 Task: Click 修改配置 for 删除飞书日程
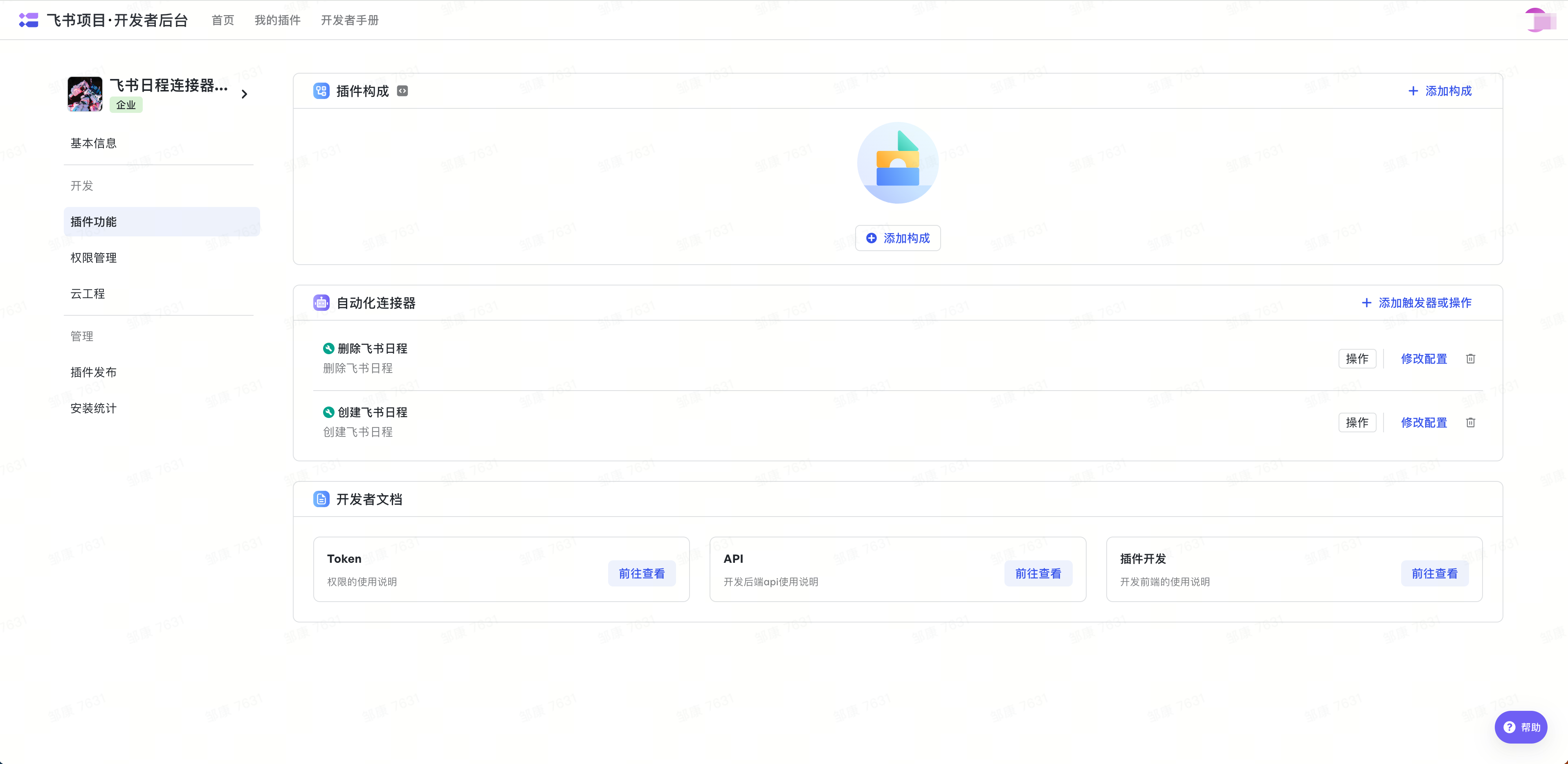point(1424,359)
